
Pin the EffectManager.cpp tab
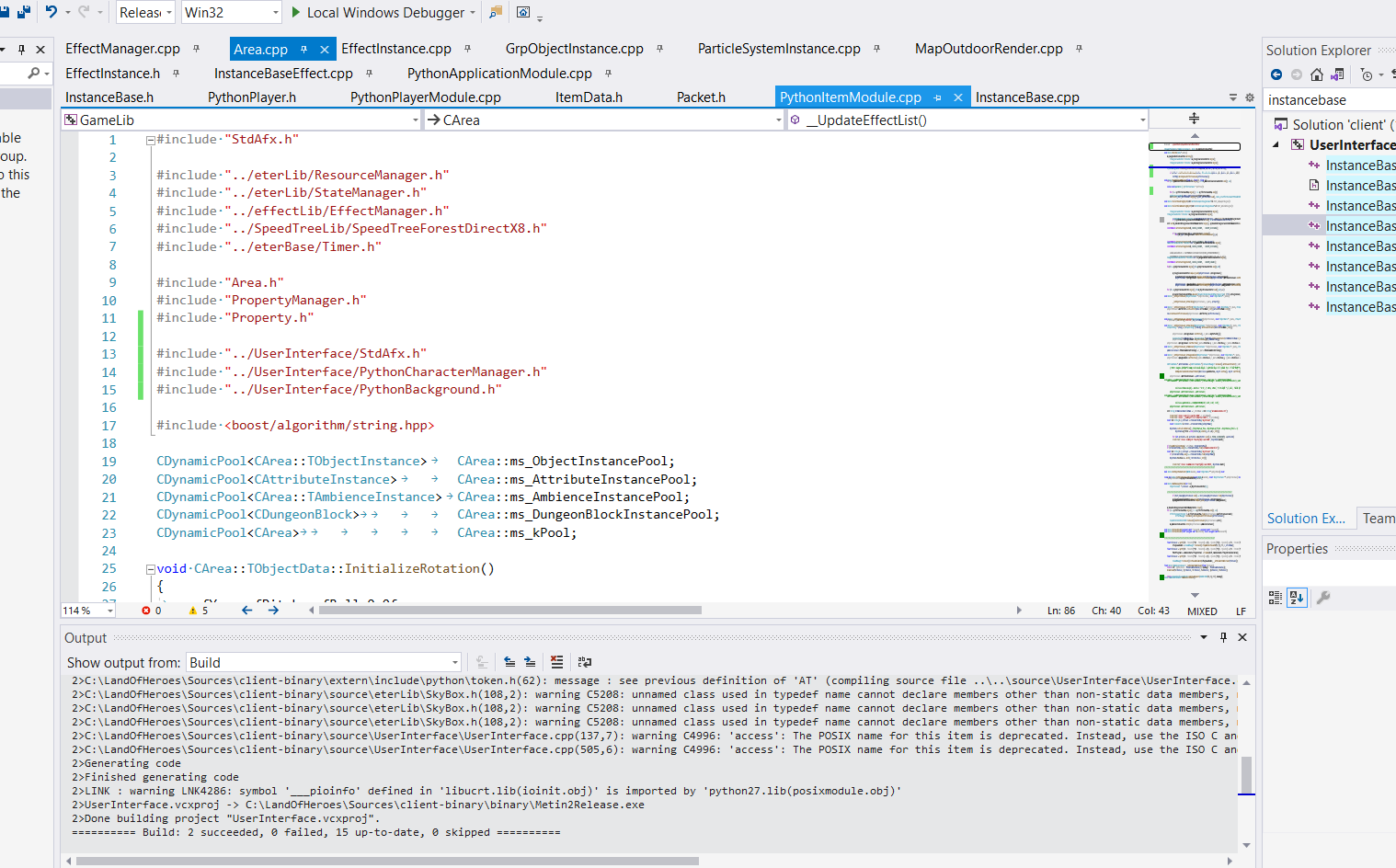click(196, 49)
